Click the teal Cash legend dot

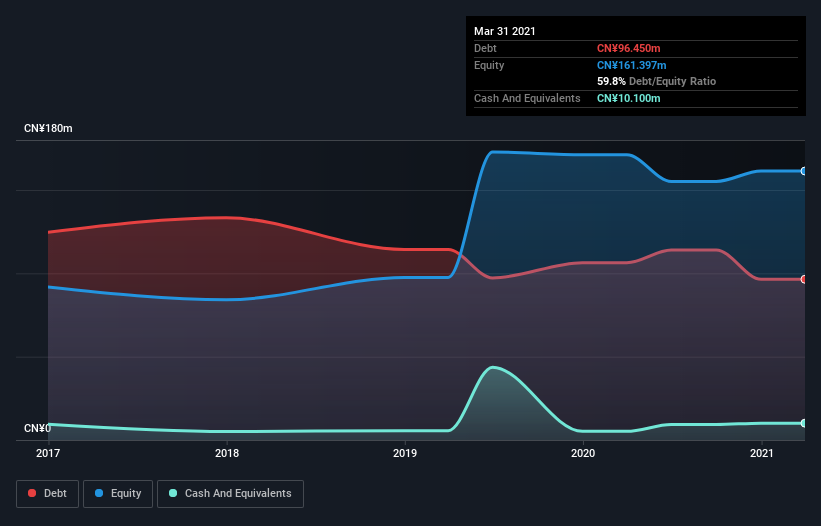coord(173,493)
